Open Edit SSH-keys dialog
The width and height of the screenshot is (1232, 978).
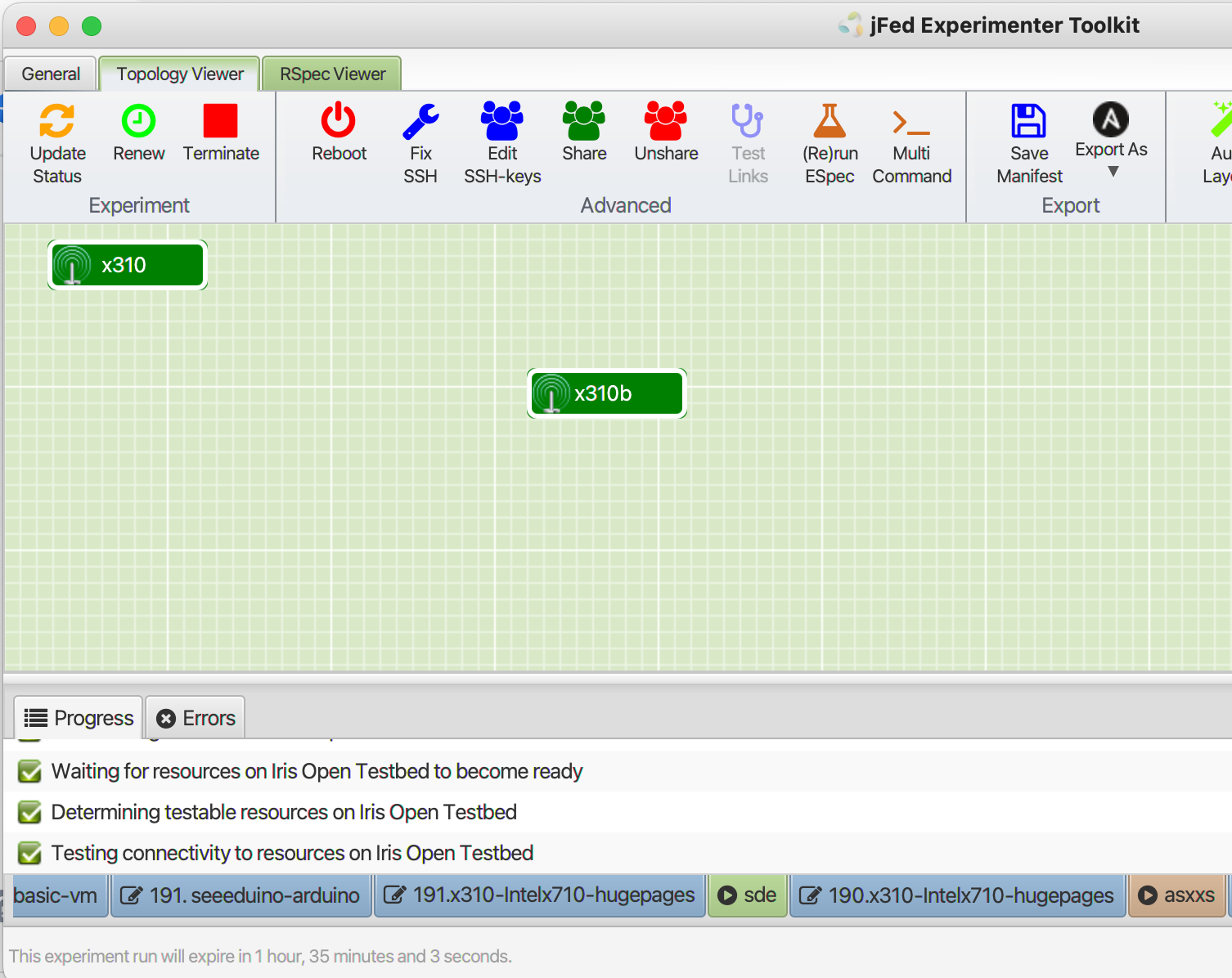tap(502, 121)
